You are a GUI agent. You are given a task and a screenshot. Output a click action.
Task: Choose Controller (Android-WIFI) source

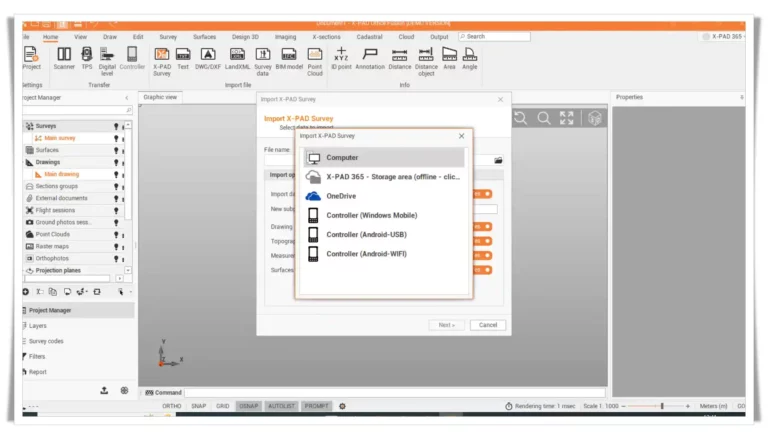[384, 254]
